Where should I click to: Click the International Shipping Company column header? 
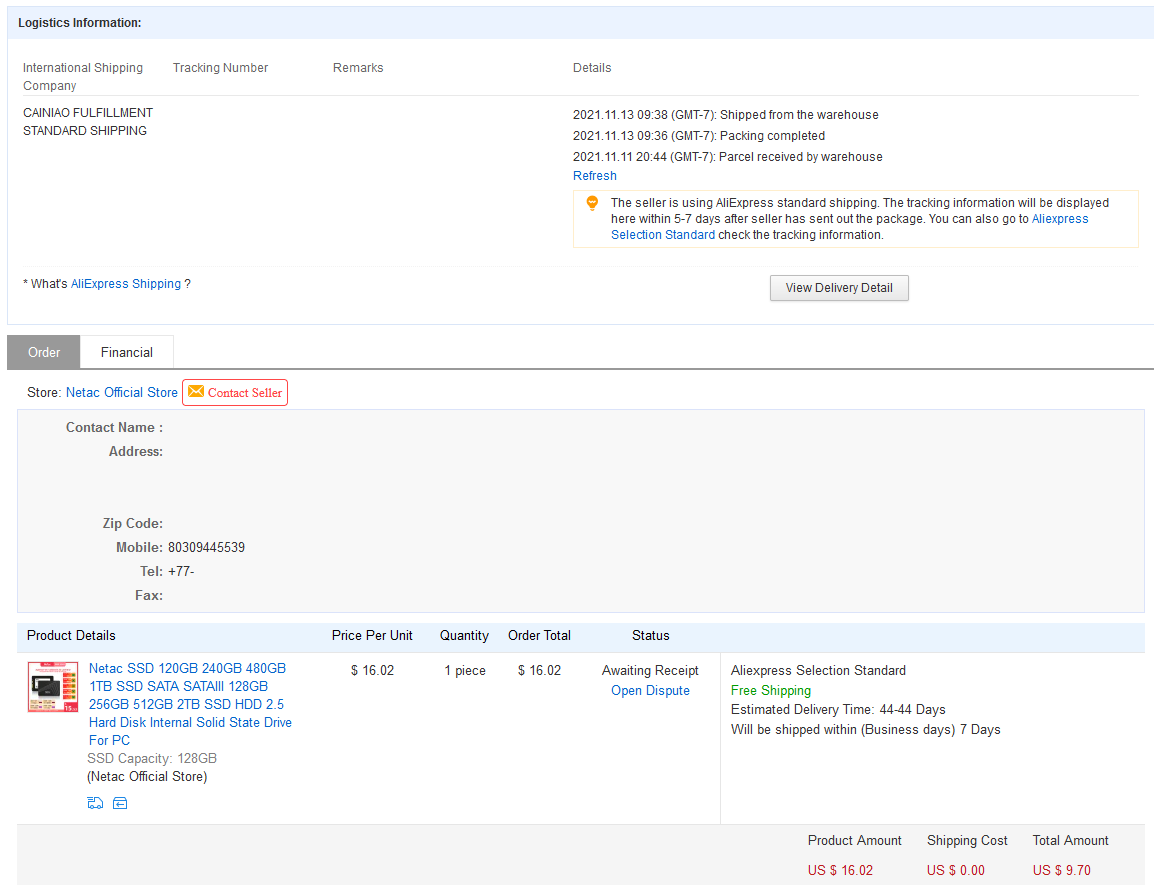82,77
